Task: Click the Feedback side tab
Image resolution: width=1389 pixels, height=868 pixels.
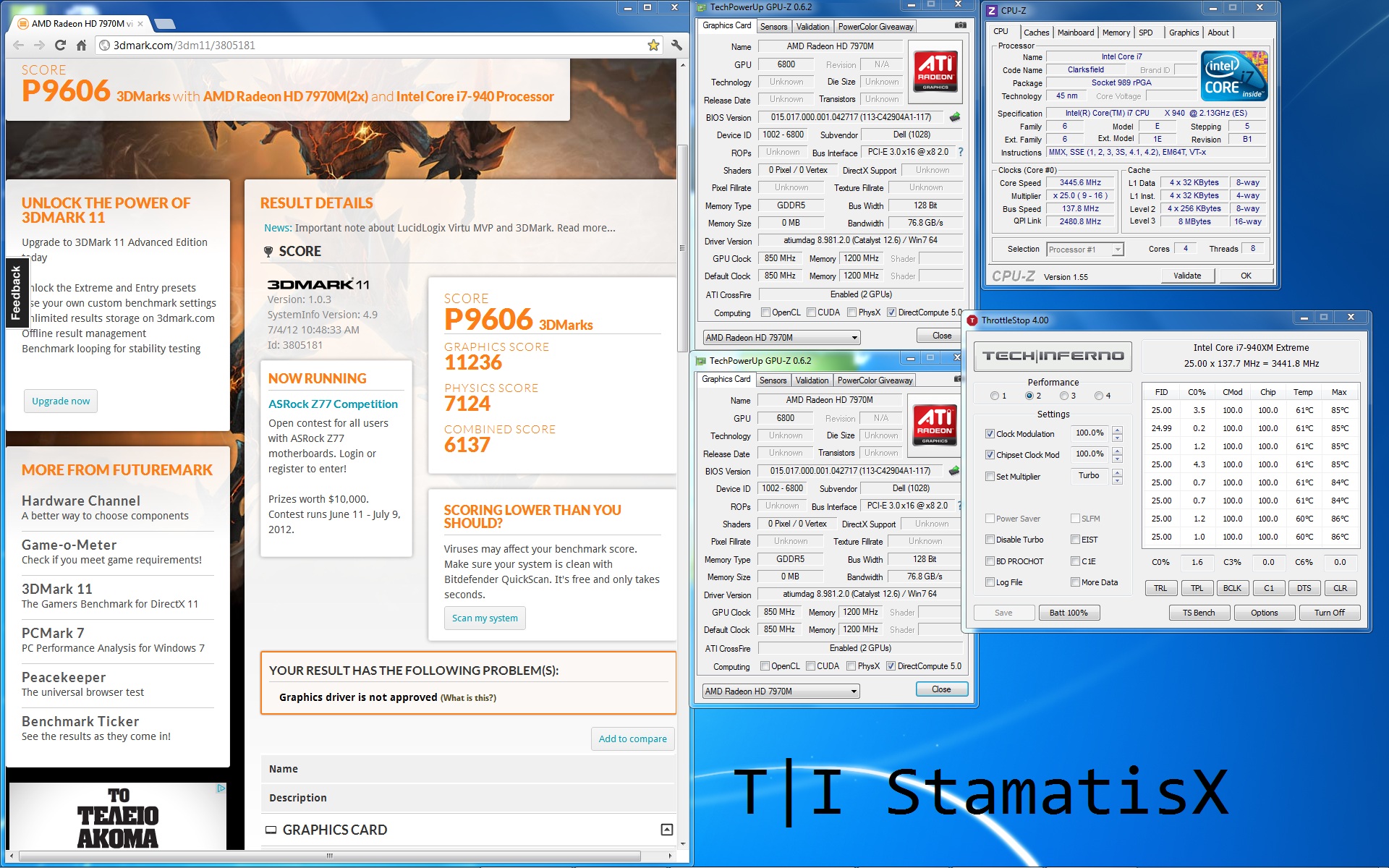Action: click(x=16, y=293)
